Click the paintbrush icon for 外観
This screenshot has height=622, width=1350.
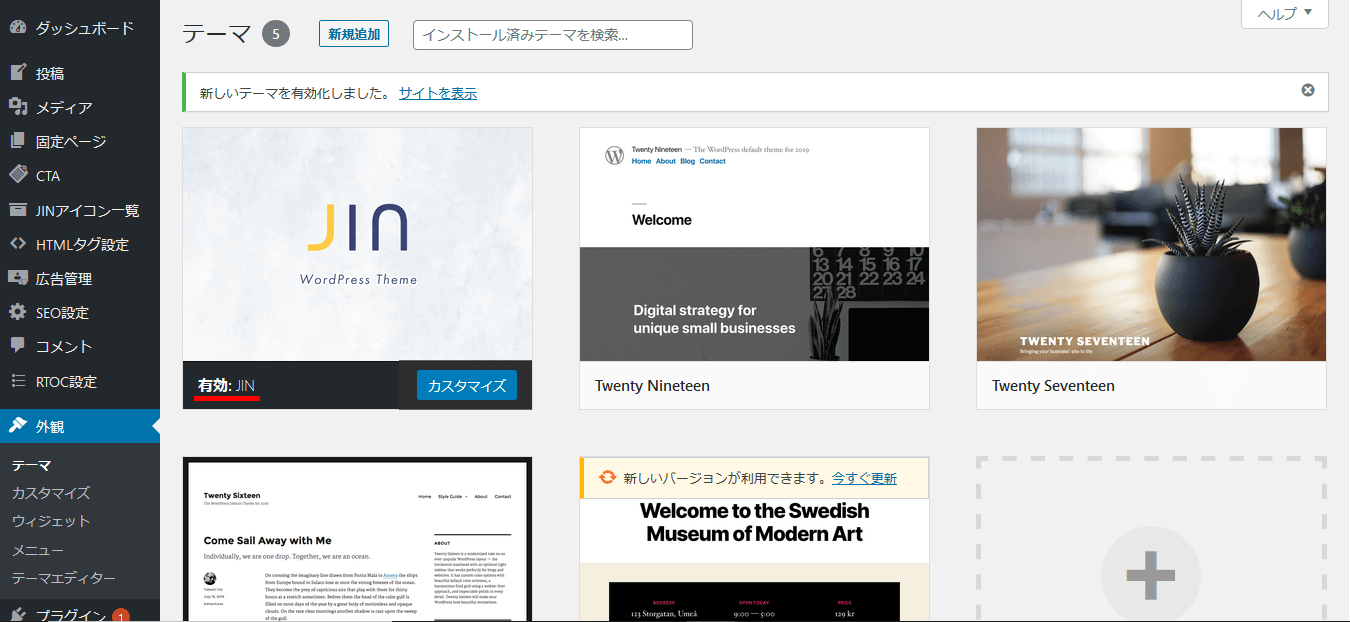point(18,426)
